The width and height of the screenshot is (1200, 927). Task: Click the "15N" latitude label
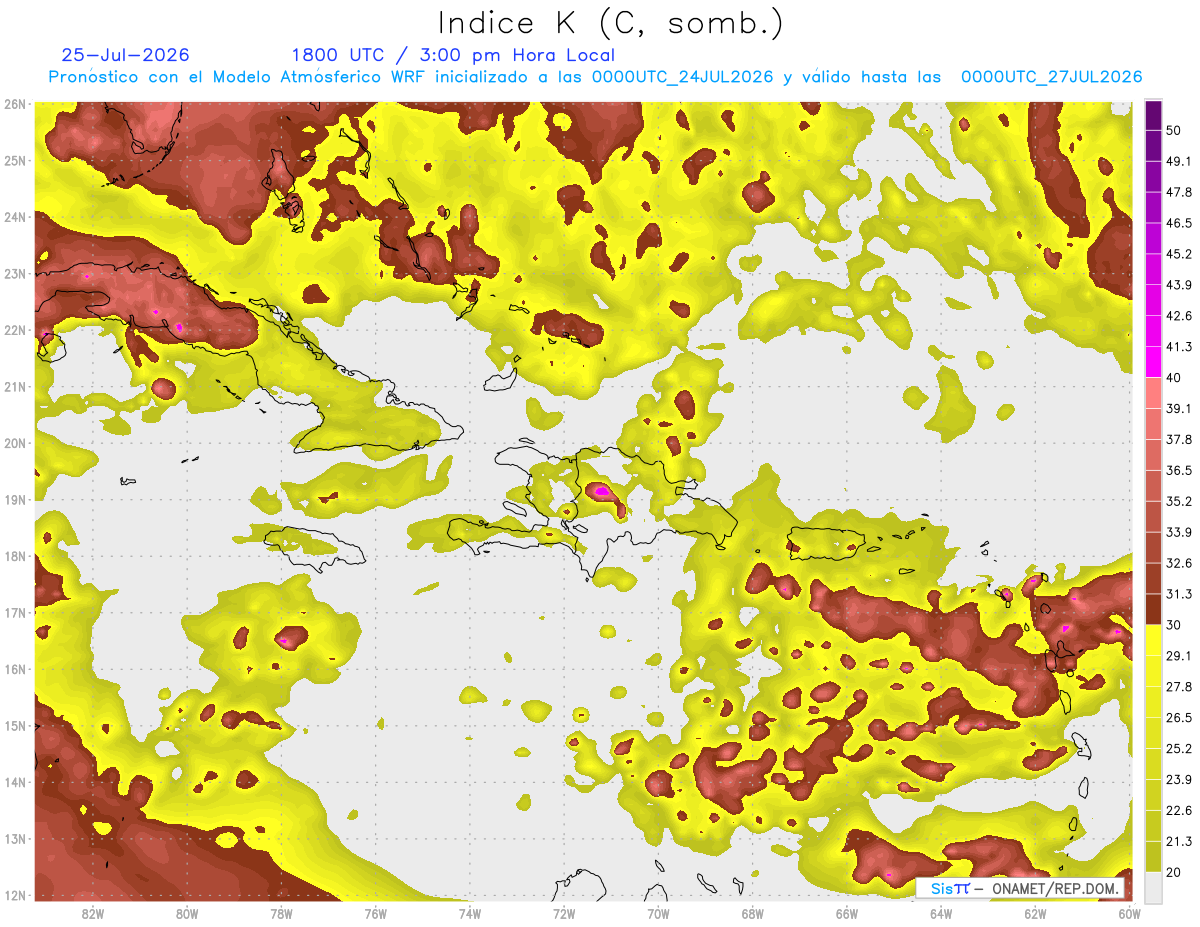point(16,725)
